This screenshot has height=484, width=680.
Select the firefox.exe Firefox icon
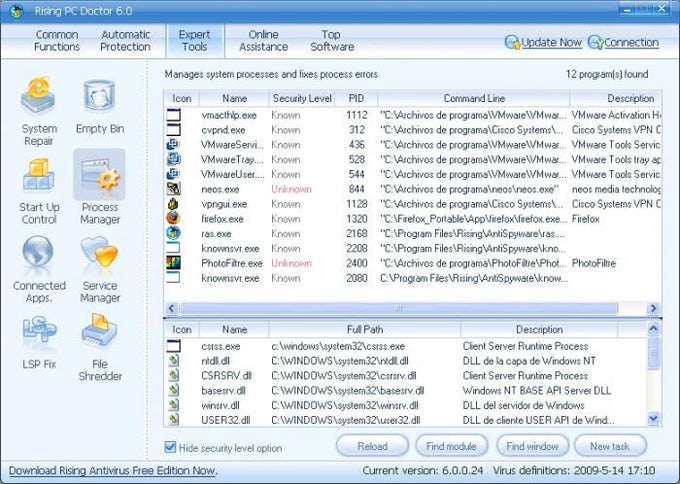173,218
